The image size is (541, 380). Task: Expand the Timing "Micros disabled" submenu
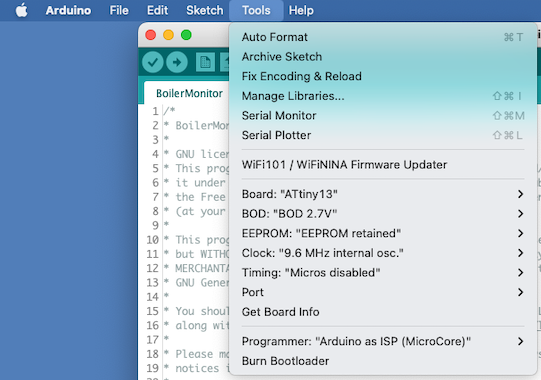click(x=383, y=273)
